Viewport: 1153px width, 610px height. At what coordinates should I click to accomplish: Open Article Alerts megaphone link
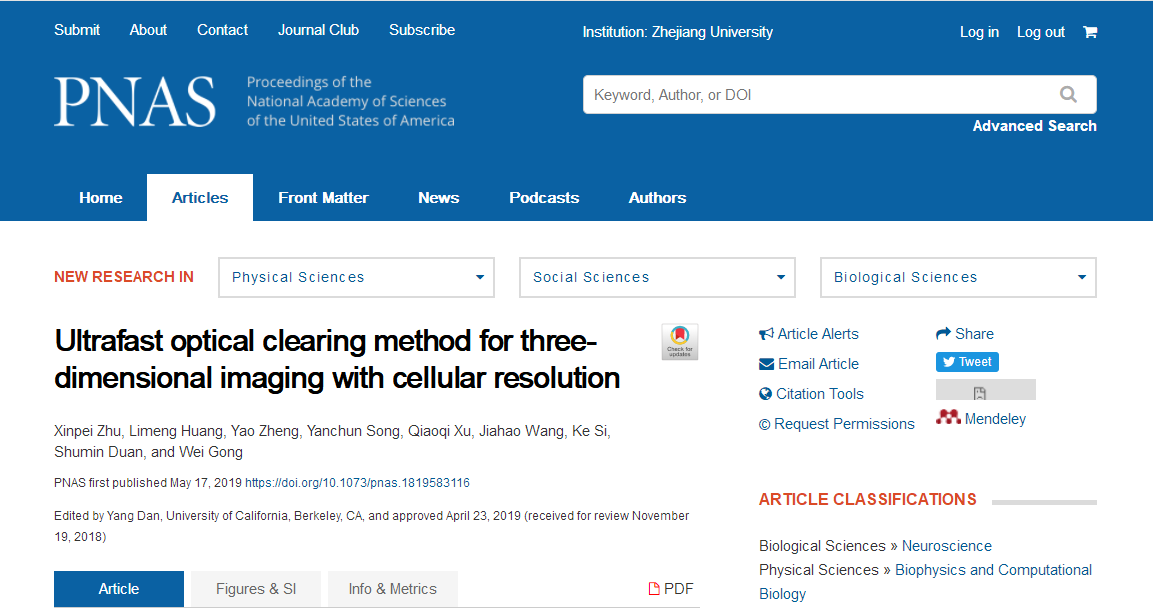tap(809, 334)
